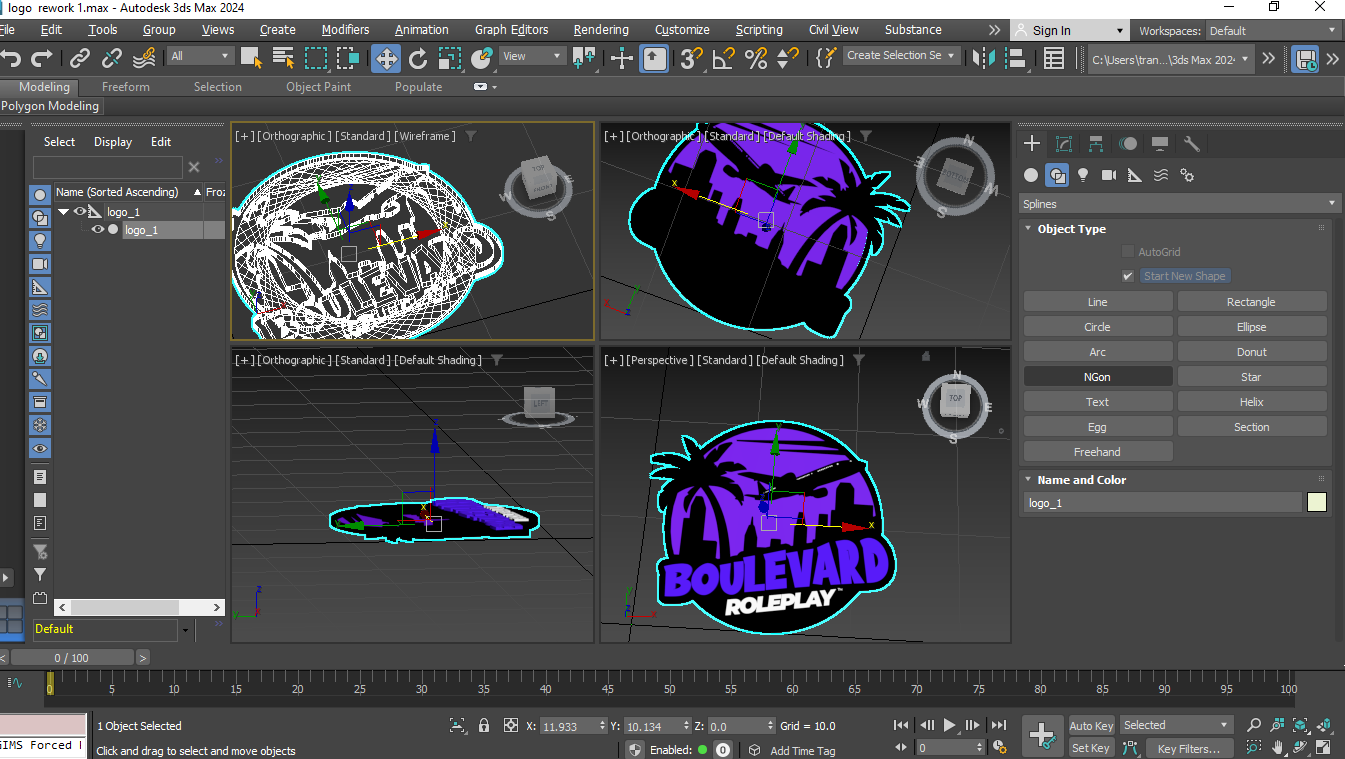Image resolution: width=1345 pixels, height=759 pixels.
Task: Enable Auto Key animation mode
Action: click(1090, 726)
